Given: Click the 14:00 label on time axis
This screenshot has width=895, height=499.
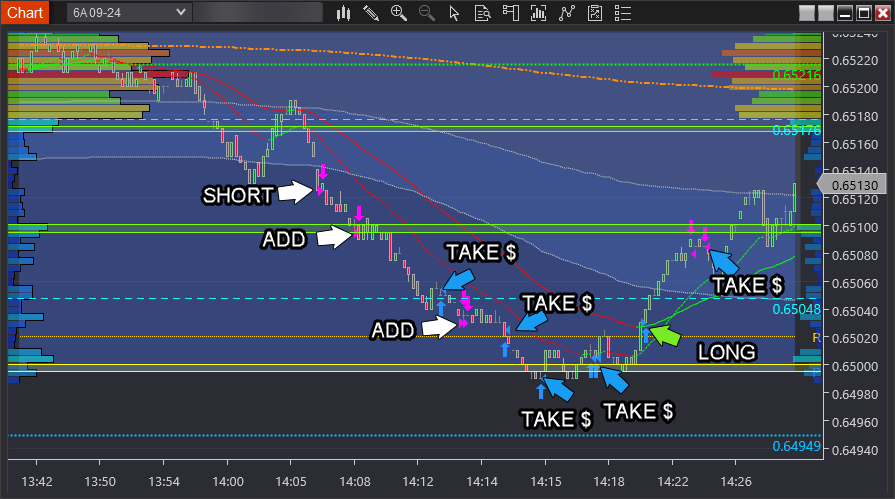Looking at the screenshot, I should coord(228,481).
